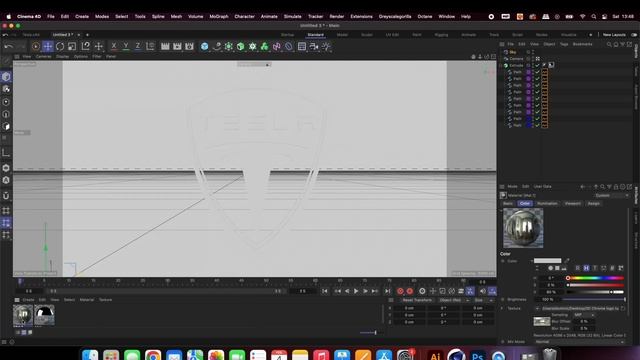Toggle X axis lock
This screenshot has height=360, width=640.
[x=114, y=47]
